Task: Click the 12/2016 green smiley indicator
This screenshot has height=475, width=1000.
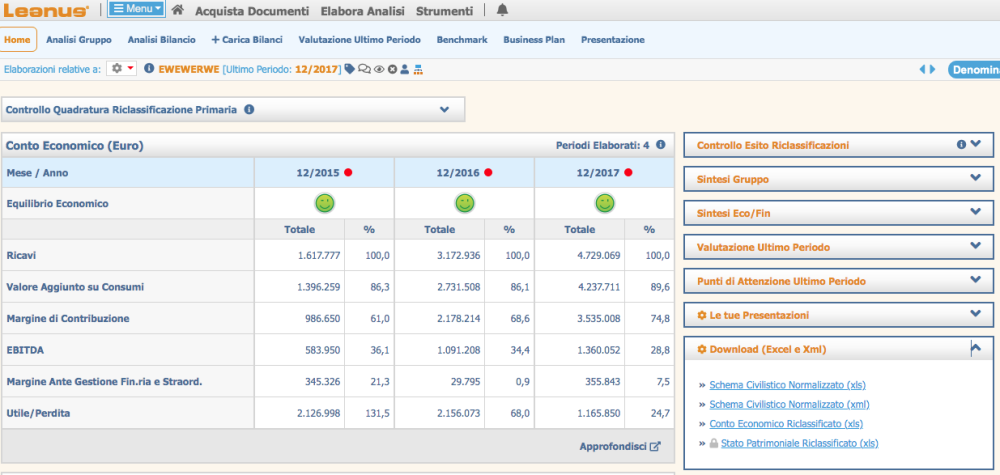Action: click(464, 203)
